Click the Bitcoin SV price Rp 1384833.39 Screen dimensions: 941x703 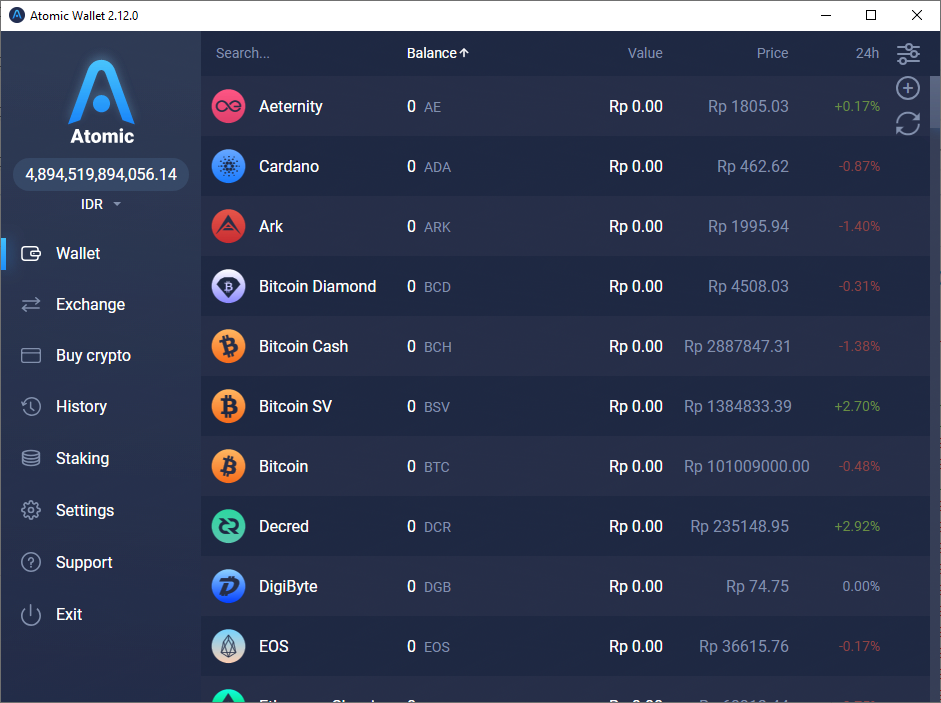[738, 406]
